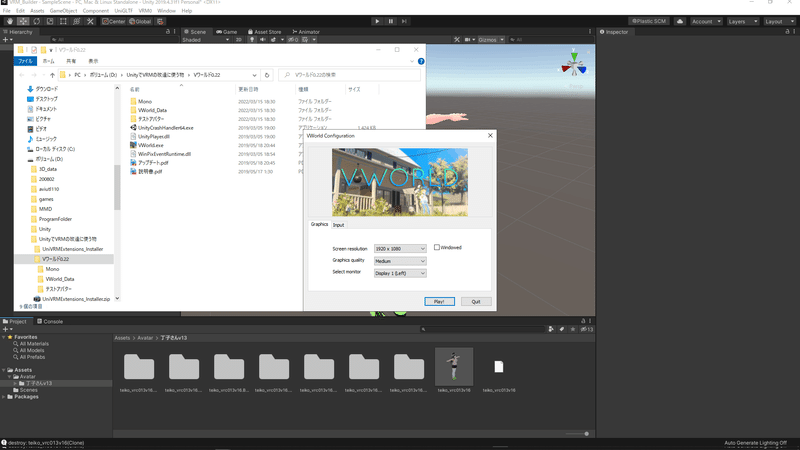Lock the Hierarchy panel

[167, 32]
